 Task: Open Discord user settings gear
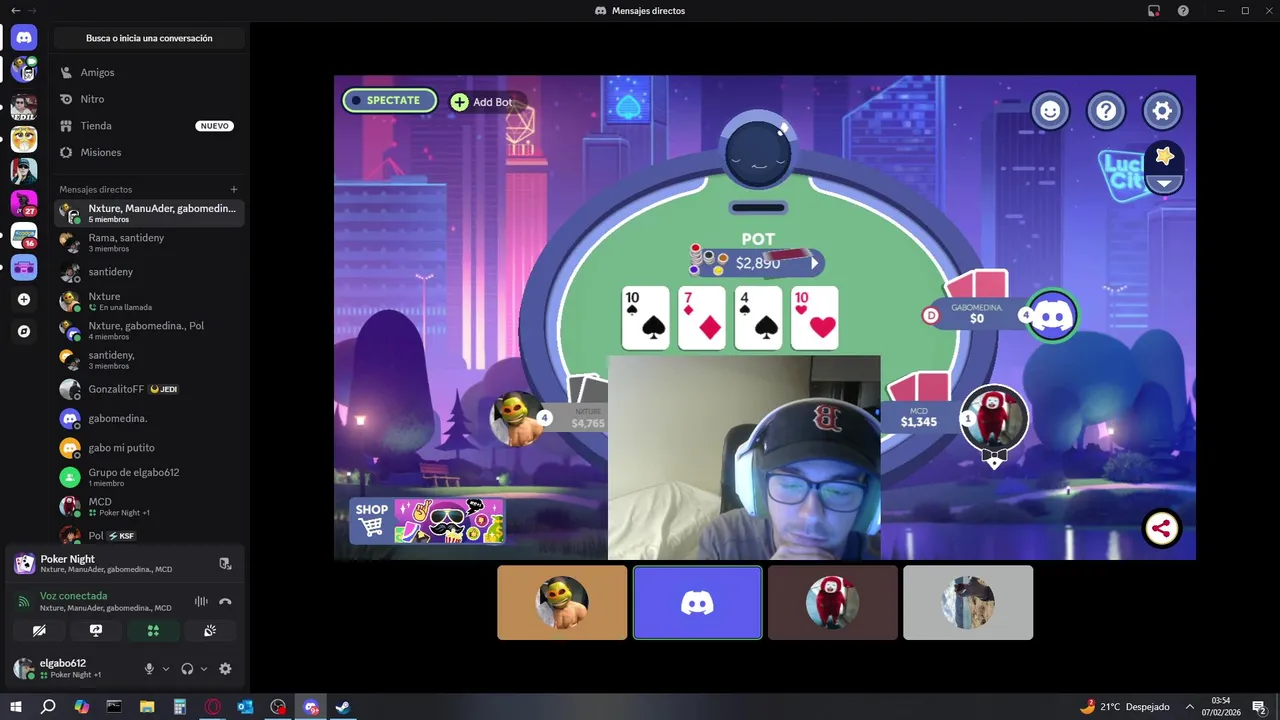pyautogui.click(x=225, y=669)
